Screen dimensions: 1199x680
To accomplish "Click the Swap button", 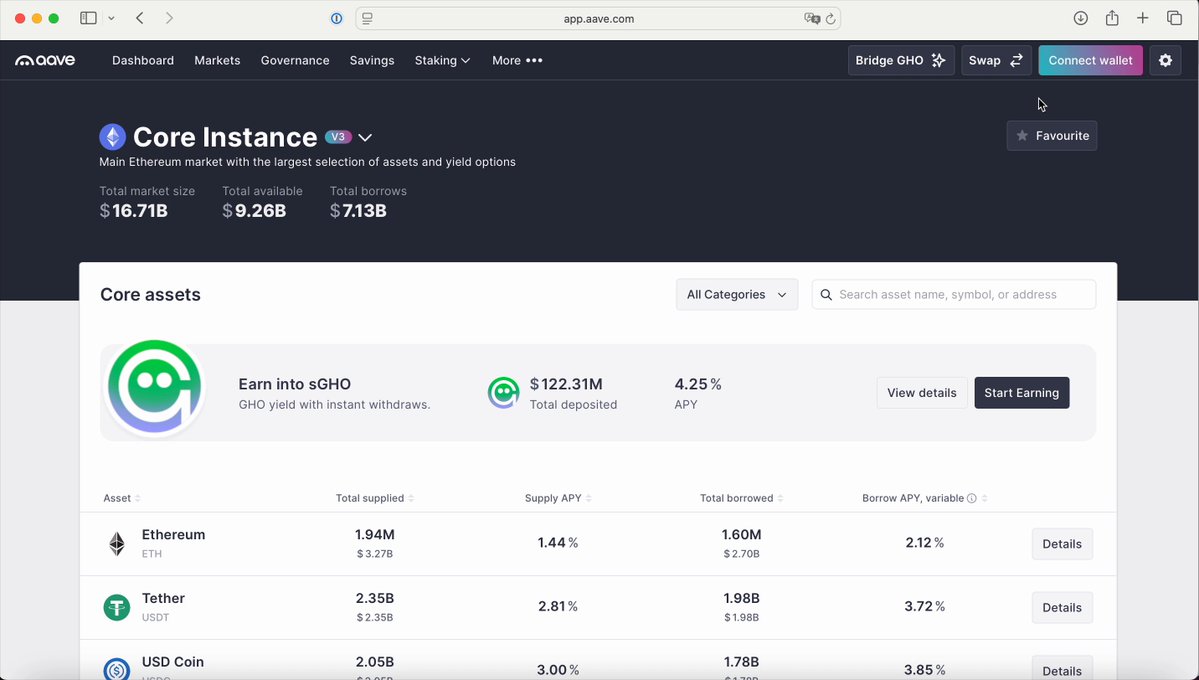I will (996, 60).
